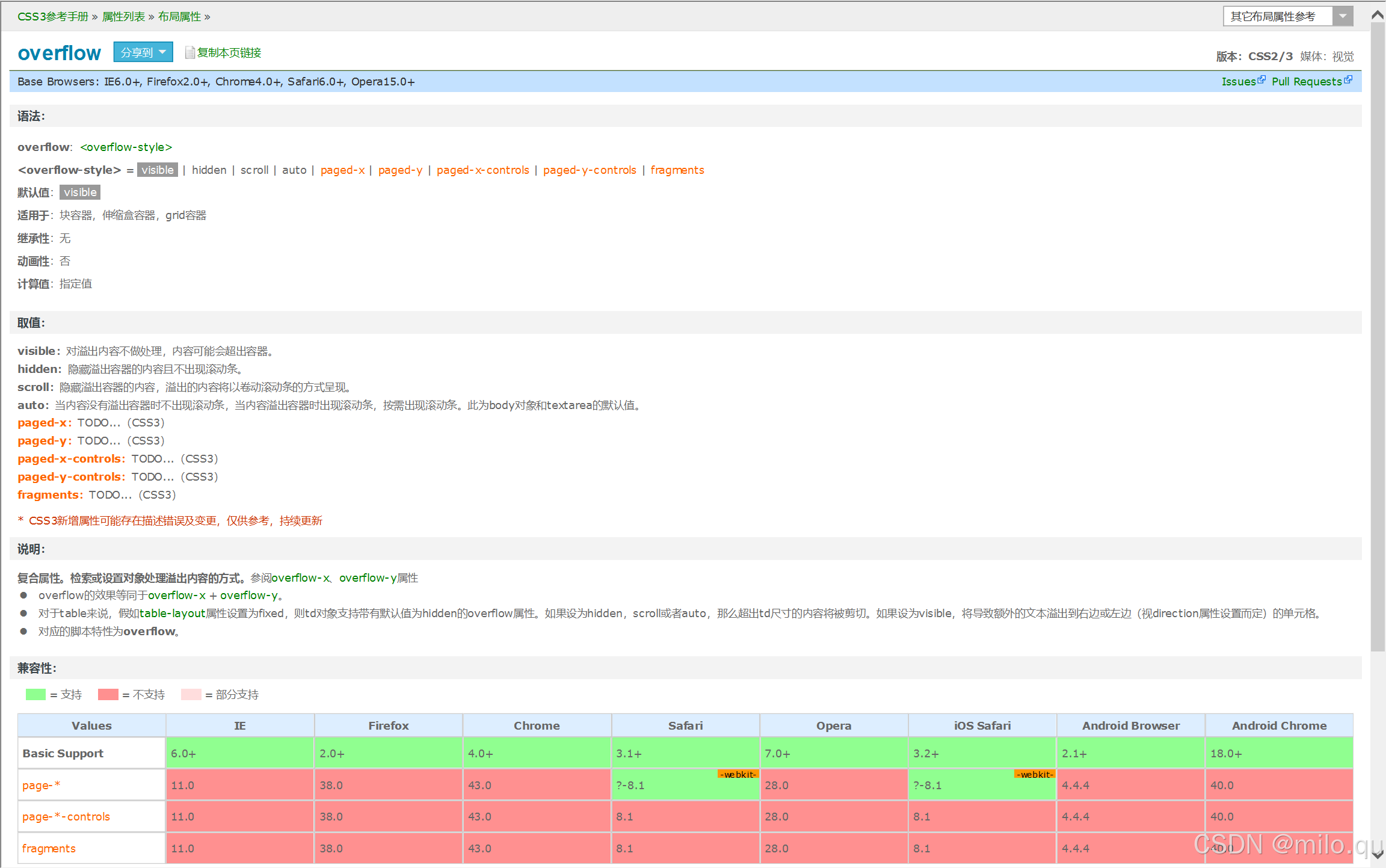The image size is (1386, 868).
Task: Expand the 分享到 share dropdown
Action: (x=143, y=52)
